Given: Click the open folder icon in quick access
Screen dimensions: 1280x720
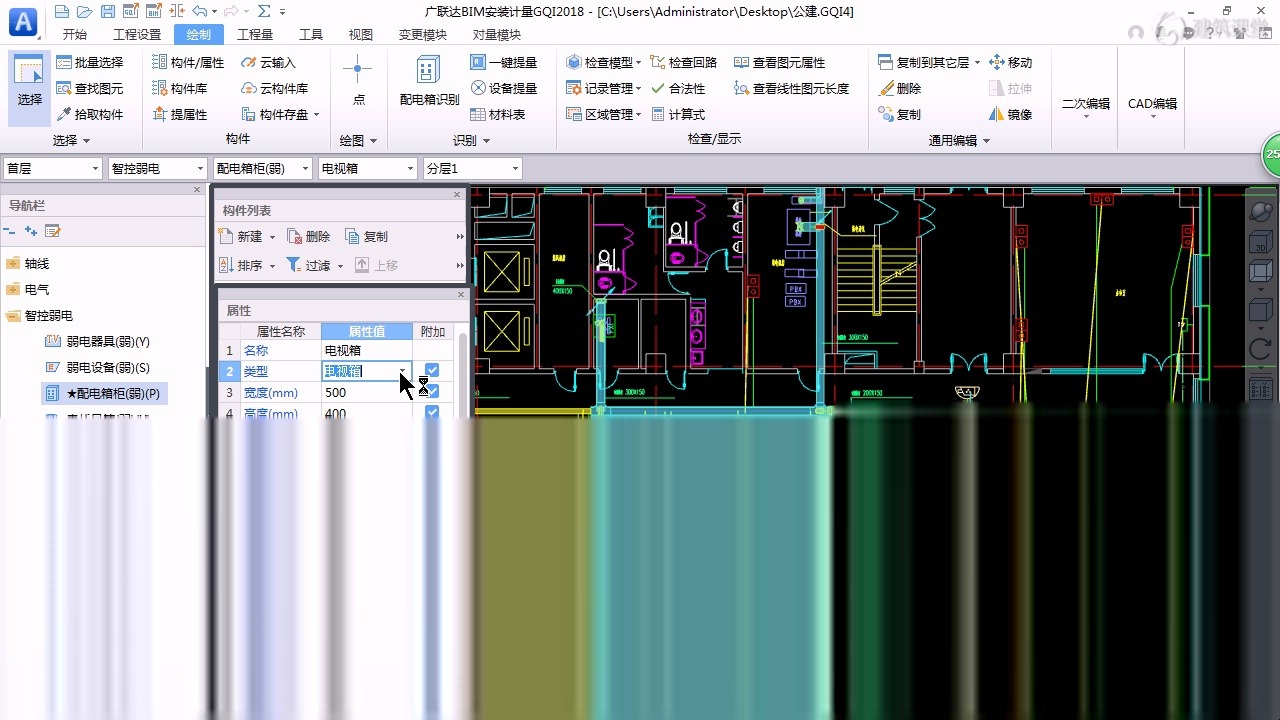Looking at the screenshot, I should 85,11.
